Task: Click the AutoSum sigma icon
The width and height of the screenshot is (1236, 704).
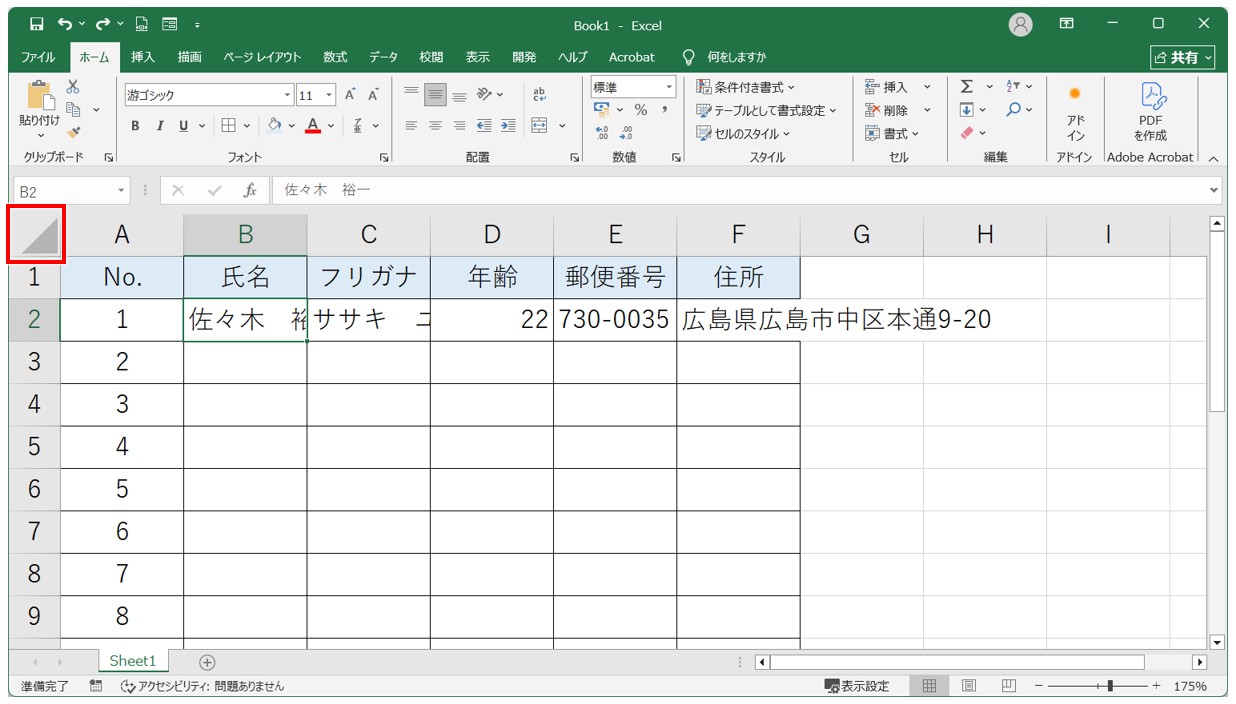Action: pos(967,87)
